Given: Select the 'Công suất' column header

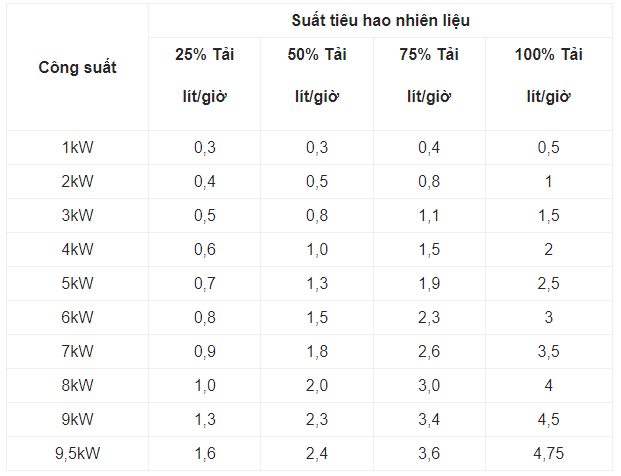Looking at the screenshot, I should pos(77,68).
